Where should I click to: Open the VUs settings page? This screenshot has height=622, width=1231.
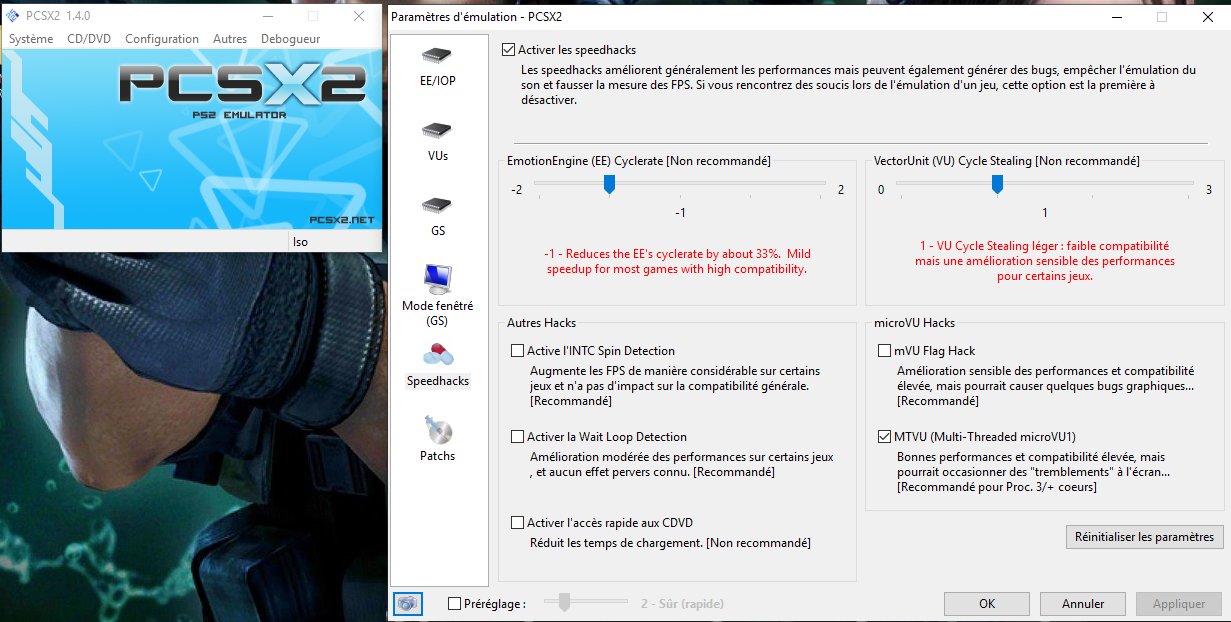coord(437,140)
